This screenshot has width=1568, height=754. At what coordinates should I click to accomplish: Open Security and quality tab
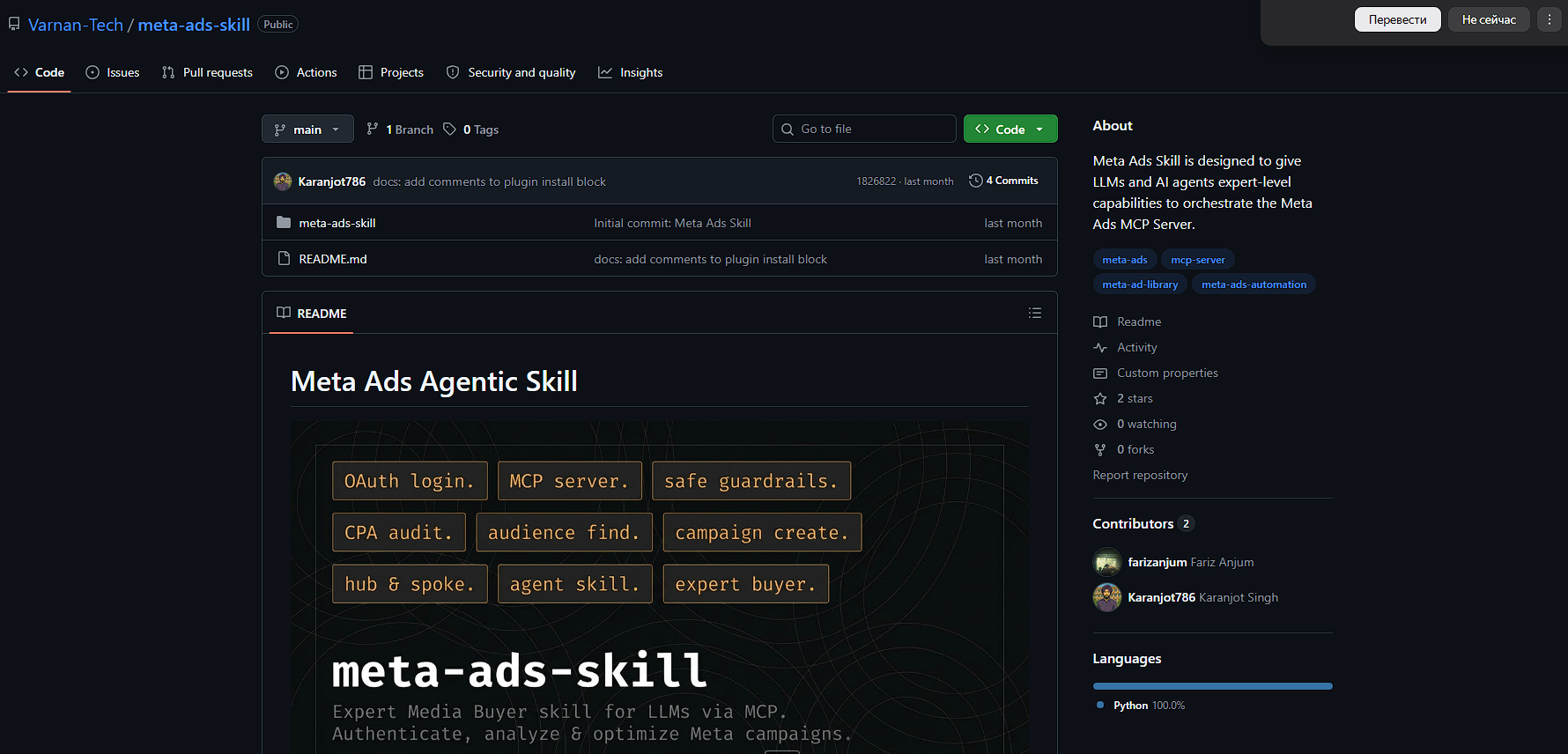[511, 72]
